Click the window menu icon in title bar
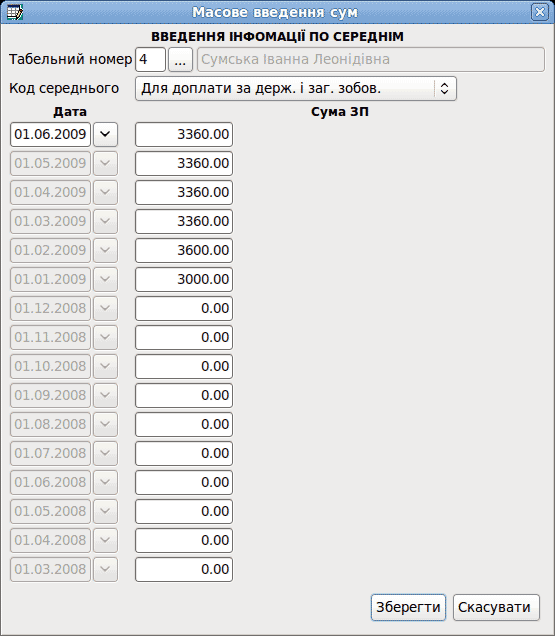The image size is (555, 636). [x=15, y=12]
